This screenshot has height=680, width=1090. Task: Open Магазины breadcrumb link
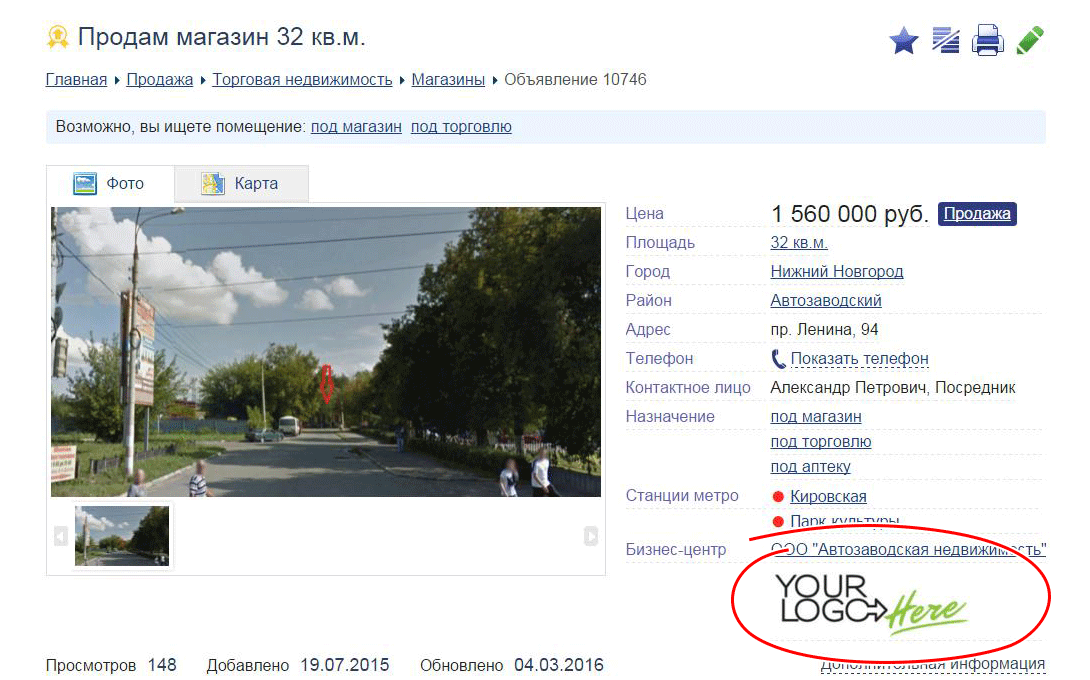[448, 80]
